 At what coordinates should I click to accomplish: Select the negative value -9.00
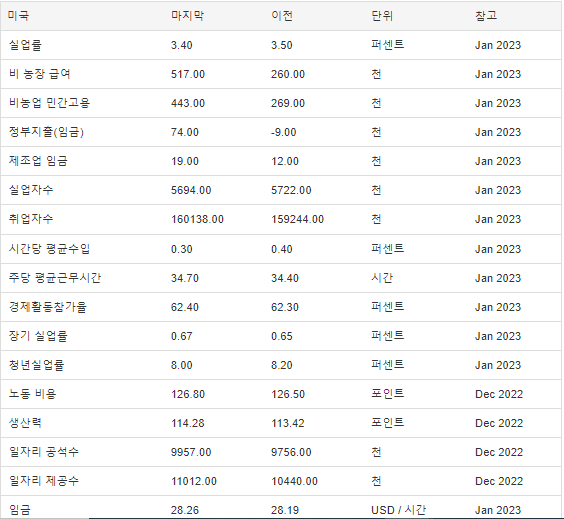284,132
